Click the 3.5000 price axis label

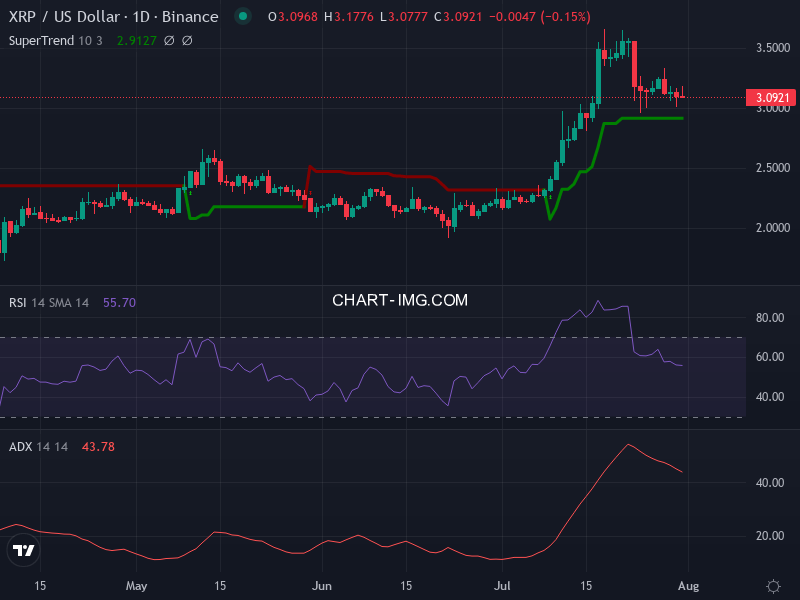point(772,48)
